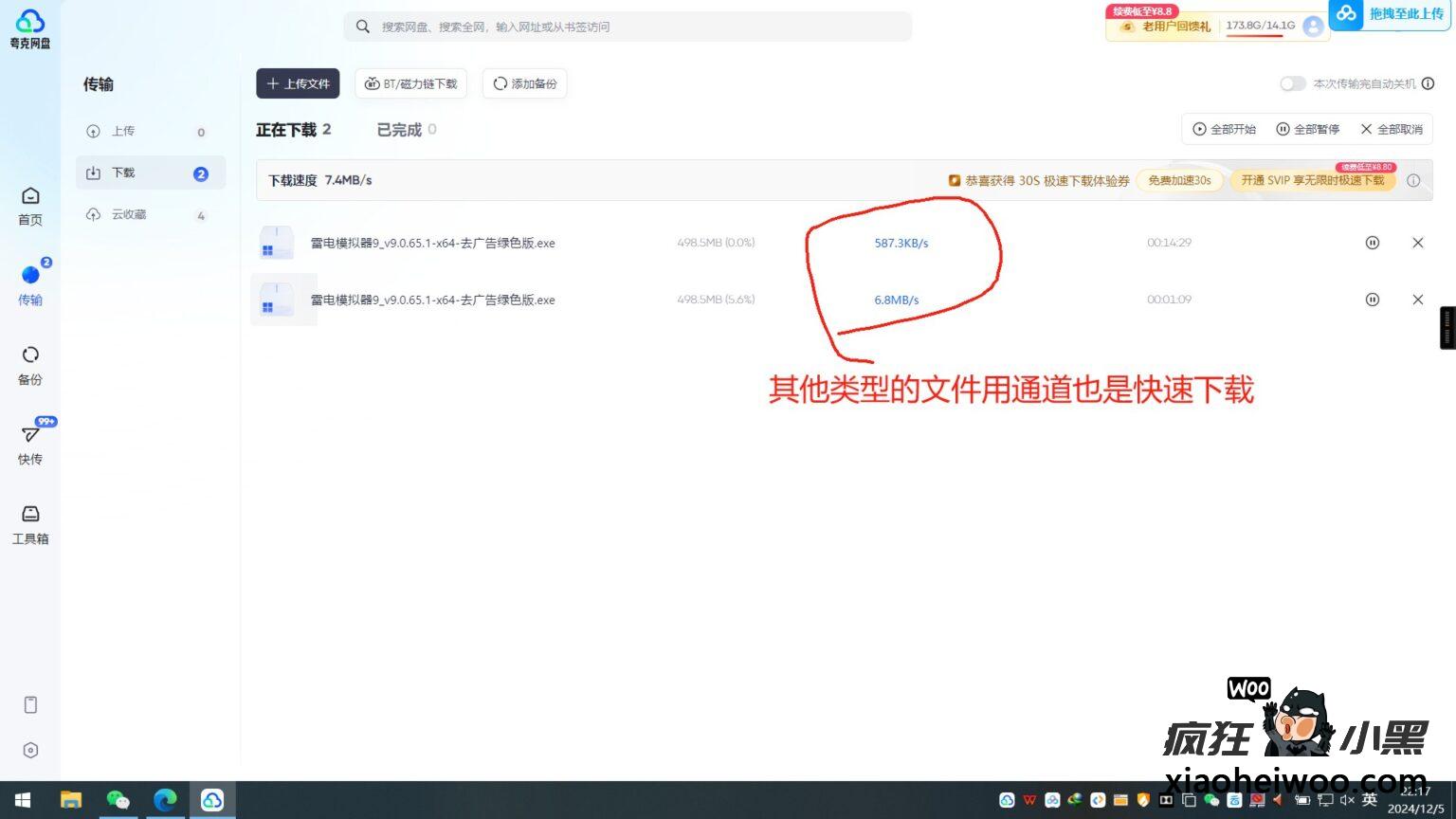Enable 本次传输完自动关机 auto shutdown toggle
This screenshot has width=1456, height=819.
pos(1292,83)
